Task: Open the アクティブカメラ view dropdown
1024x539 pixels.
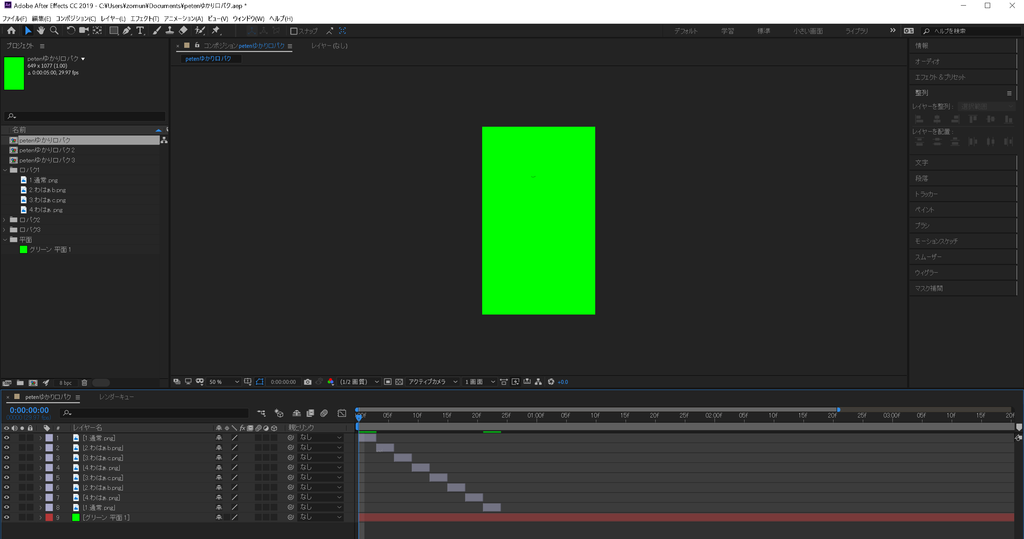Action: (x=433, y=382)
